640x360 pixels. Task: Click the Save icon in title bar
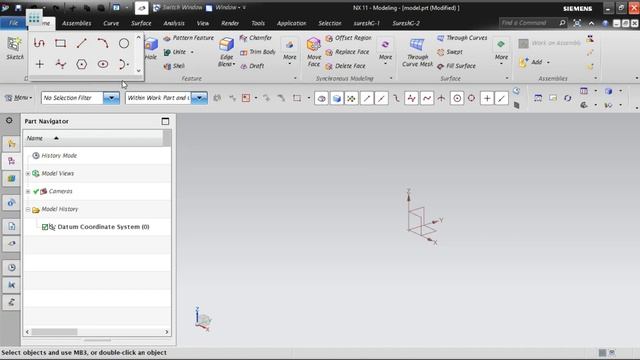(x=18, y=8)
